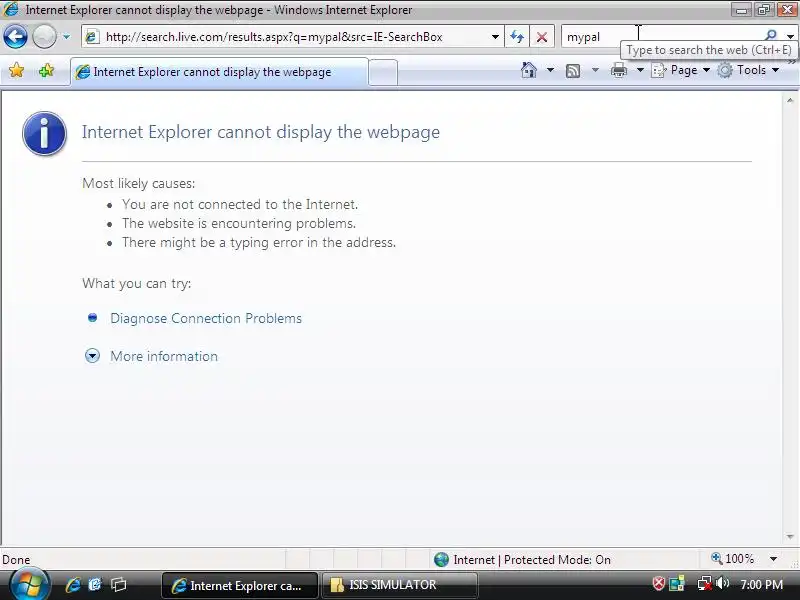Click the 7:00 PM clock
Viewport: 800px width, 600px height.
761,585
